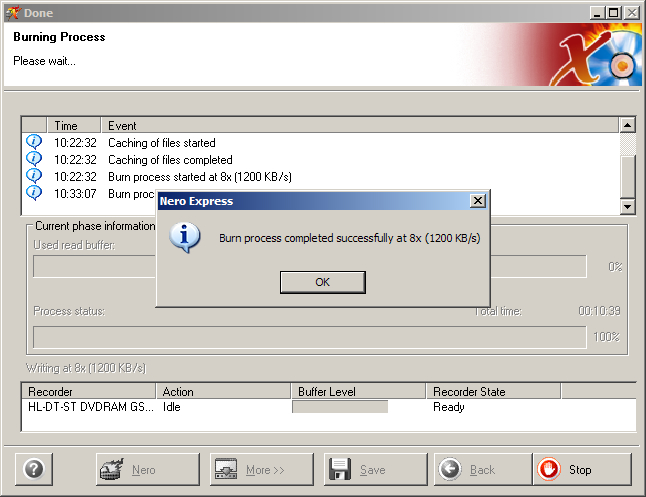Close the Nero Express message dialog
646x497 pixels.
coord(477,201)
